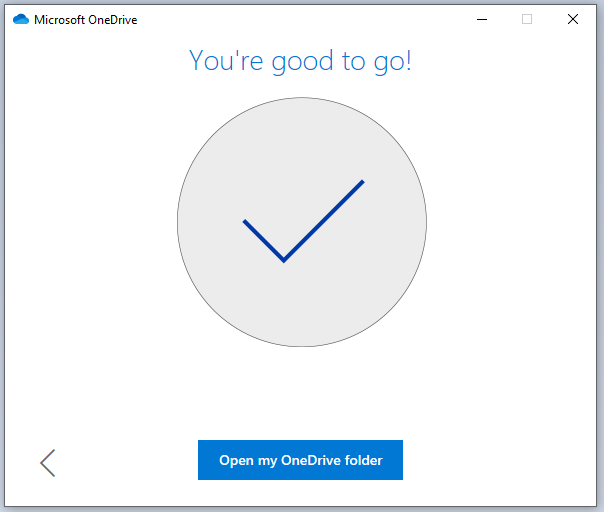Minimize the Microsoft OneDrive window
The width and height of the screenshot is (604, 512).
(x=482, y=19)
